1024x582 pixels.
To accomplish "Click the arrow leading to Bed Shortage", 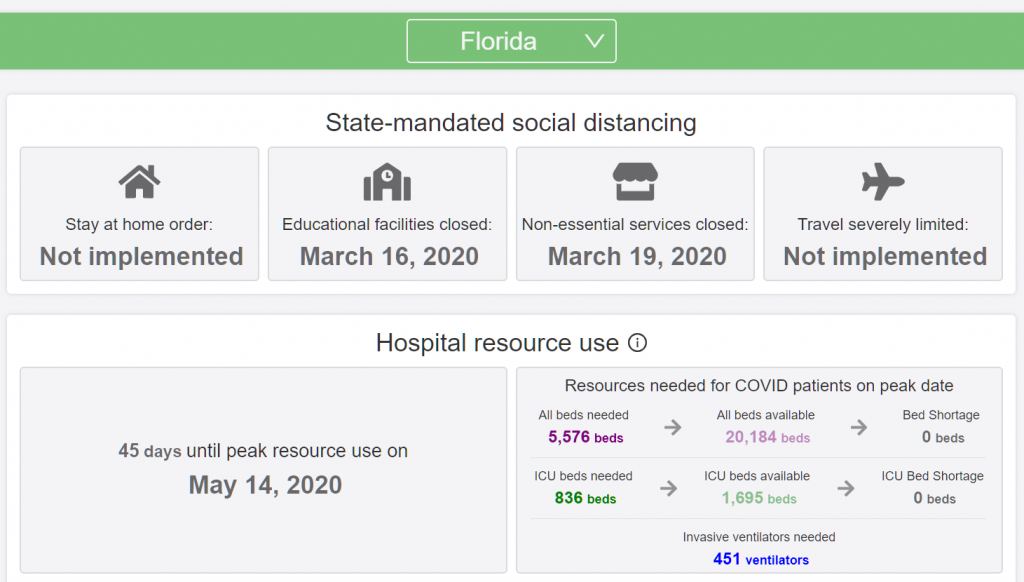I will pyautogui.click(x=858, y=430).
